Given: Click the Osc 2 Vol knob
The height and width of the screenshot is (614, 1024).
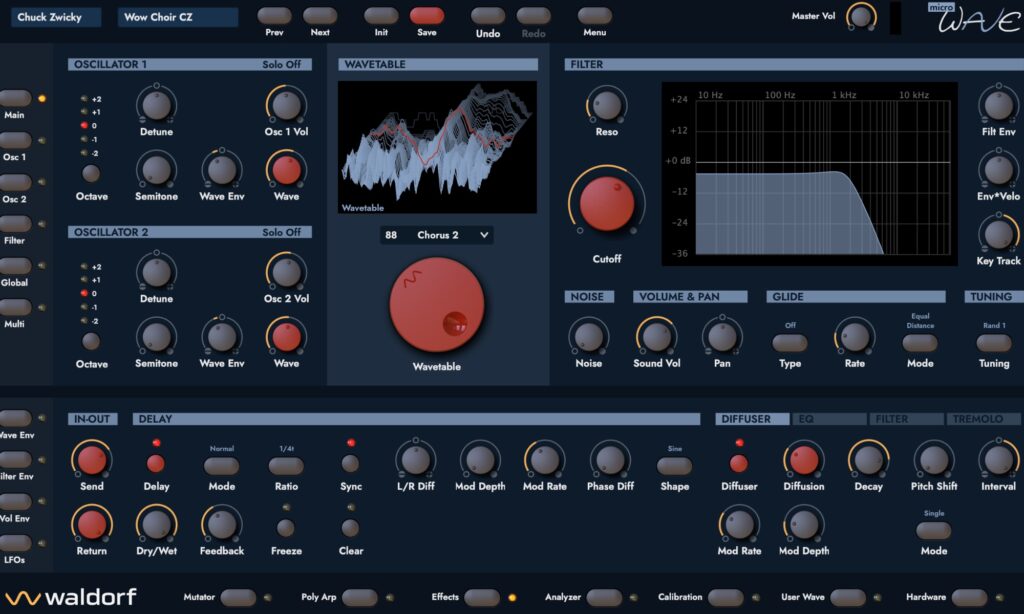Looking at the screenshot, I should click(286, 272).
